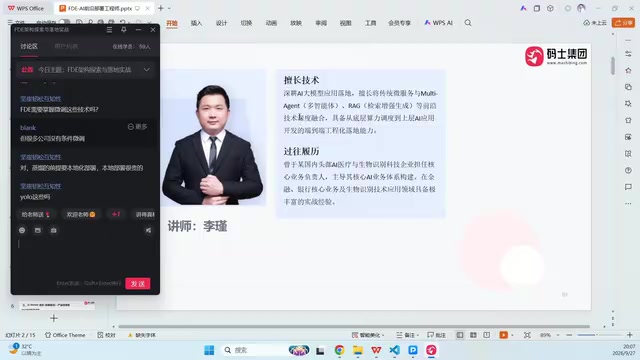Click 欢迎老师 quick reply chip

[80, 214]
